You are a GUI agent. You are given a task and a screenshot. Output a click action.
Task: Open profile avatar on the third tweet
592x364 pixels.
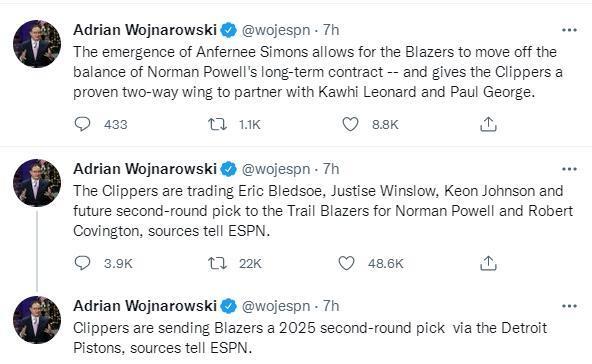pyautogui.click(x=37, y=320)
